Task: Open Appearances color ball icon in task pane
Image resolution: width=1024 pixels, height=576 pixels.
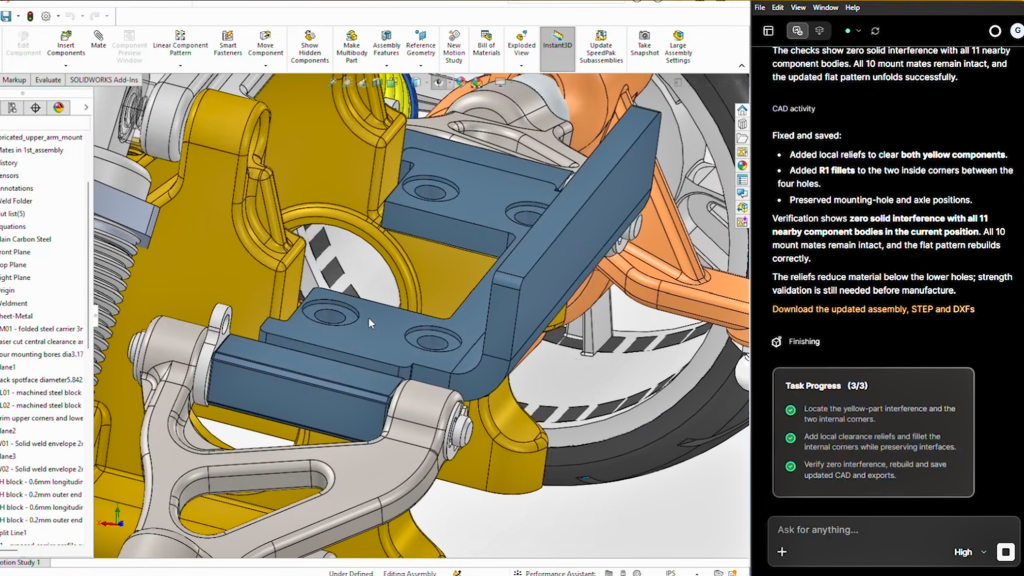Action: pyautogui.click(x=742, y=166)
